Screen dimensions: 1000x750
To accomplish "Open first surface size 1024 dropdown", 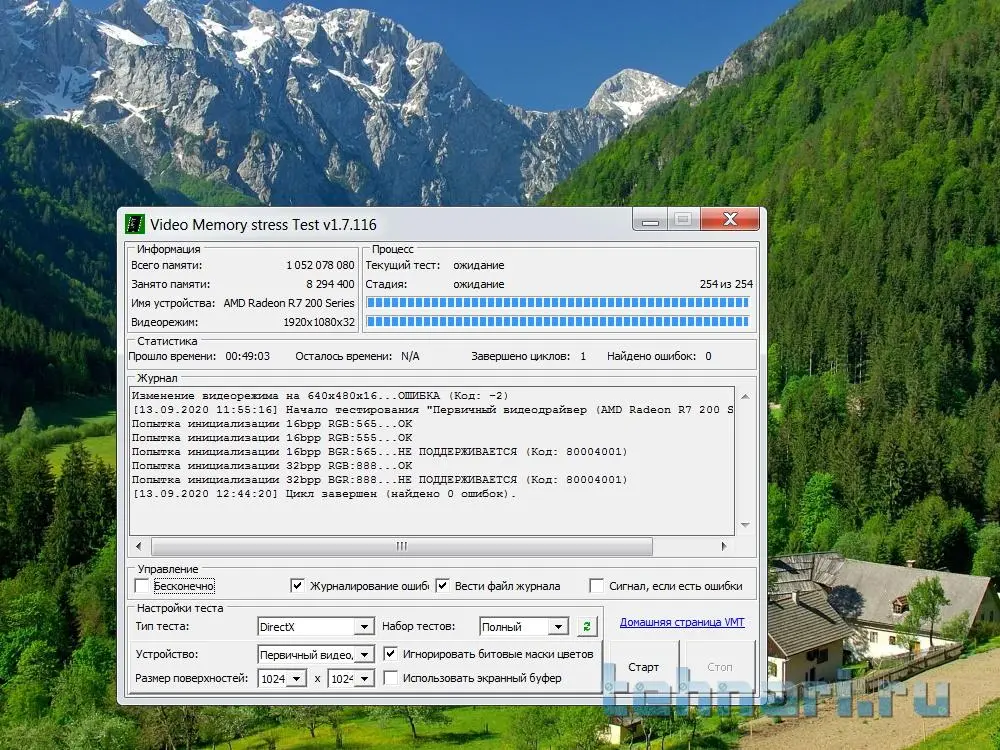I will (x=296, y=679).
